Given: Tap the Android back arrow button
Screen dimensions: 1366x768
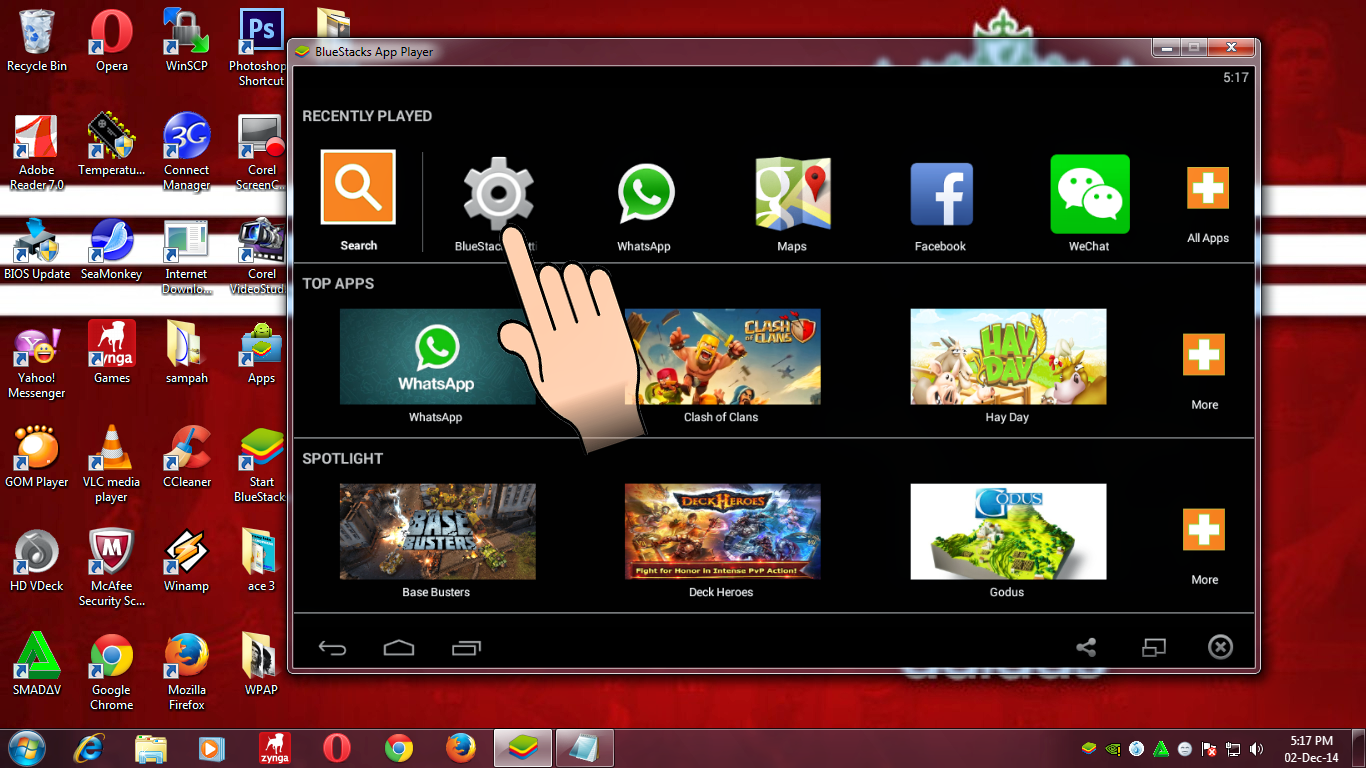Looking at the screenshot, I should pyautogui.click(x=332, y=648).
